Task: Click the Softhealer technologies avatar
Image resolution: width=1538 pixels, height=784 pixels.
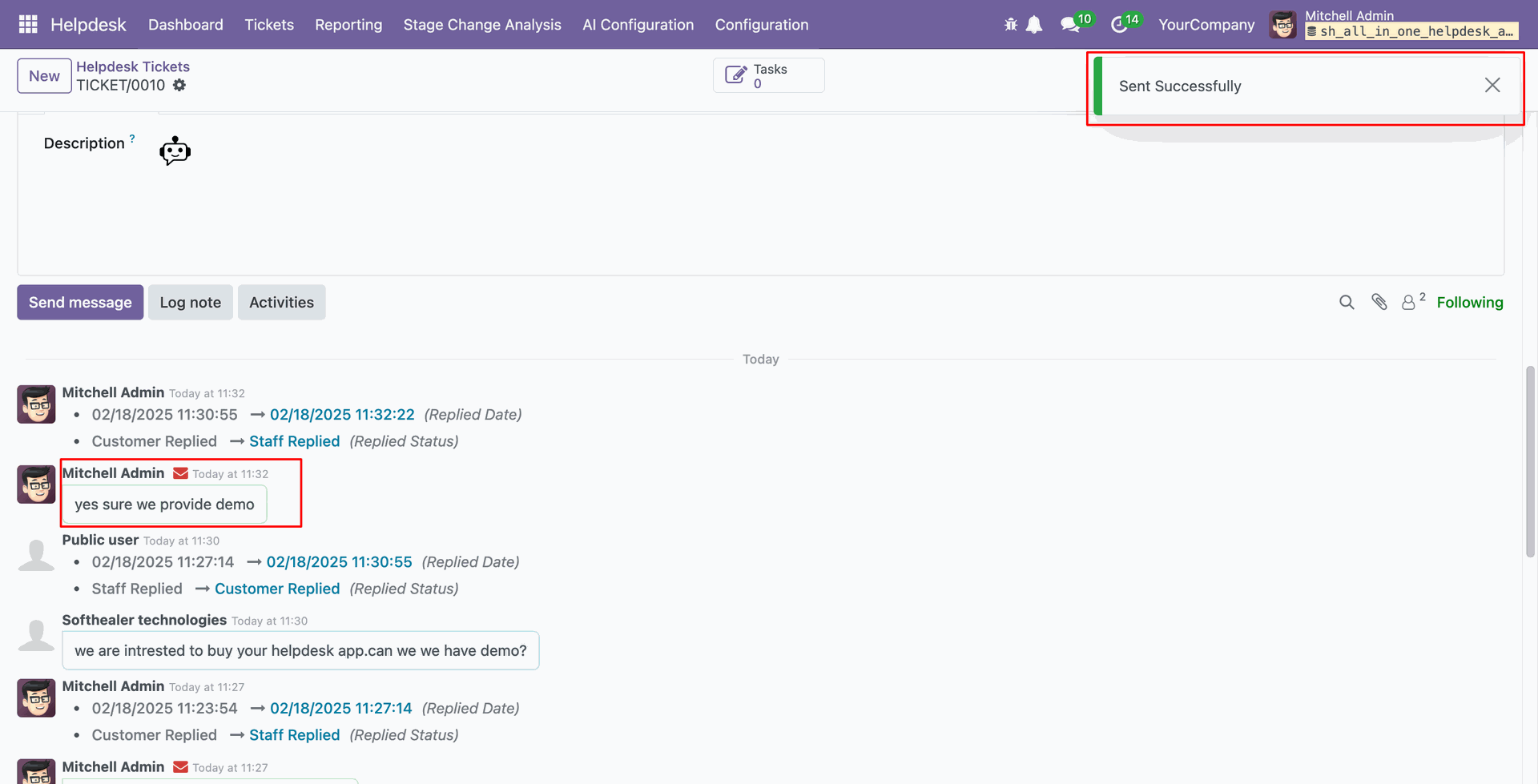Action: click(36, 633)
